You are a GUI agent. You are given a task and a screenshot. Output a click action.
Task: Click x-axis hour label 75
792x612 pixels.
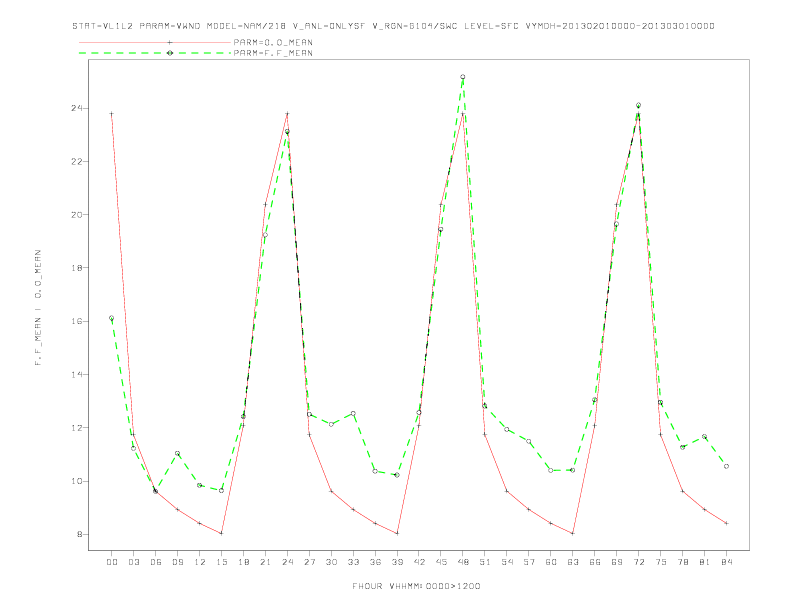tap(661, 562)
